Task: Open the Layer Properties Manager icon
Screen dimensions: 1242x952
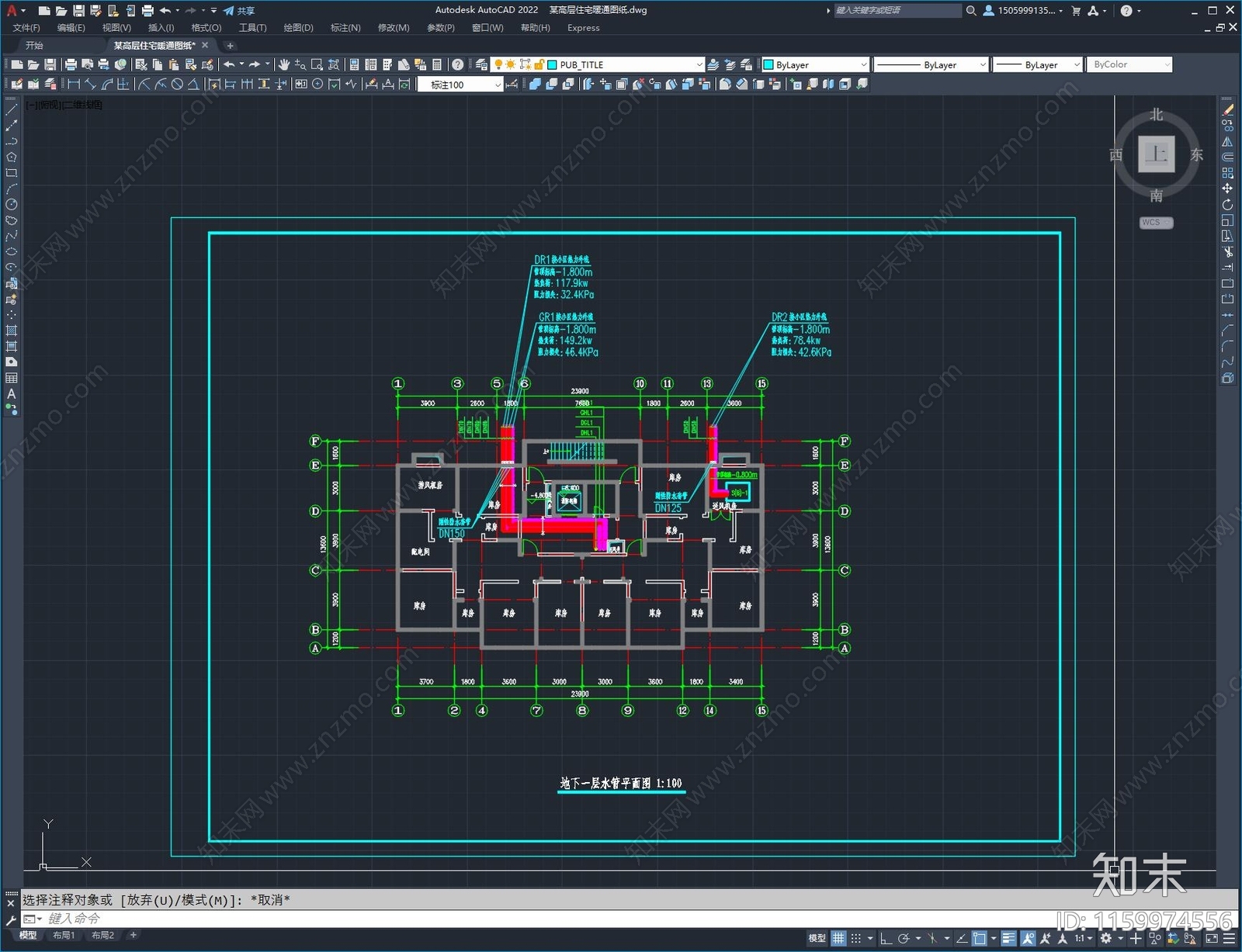Action: click(x=481, y=64)
